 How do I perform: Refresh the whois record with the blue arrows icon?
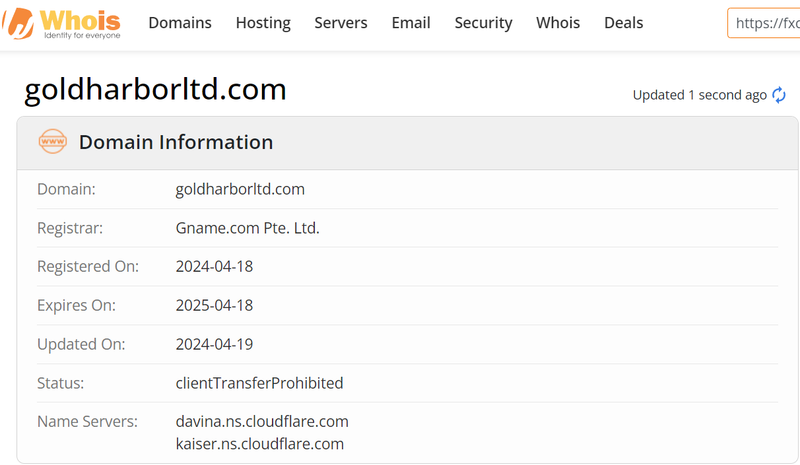779,95
